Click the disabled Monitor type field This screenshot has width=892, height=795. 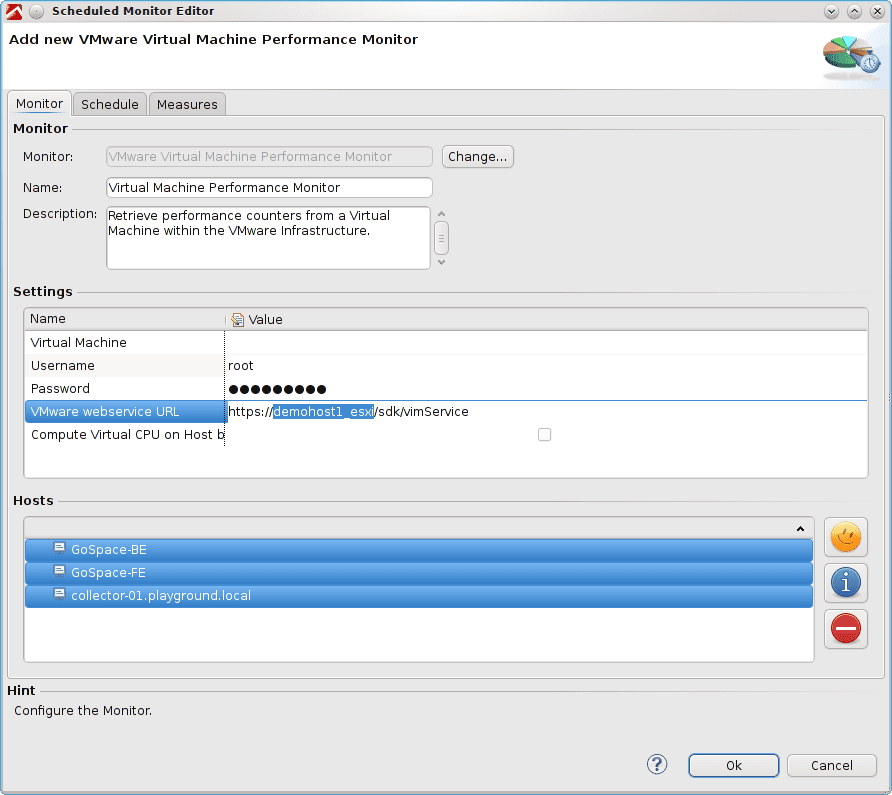(x=269, y=156)
